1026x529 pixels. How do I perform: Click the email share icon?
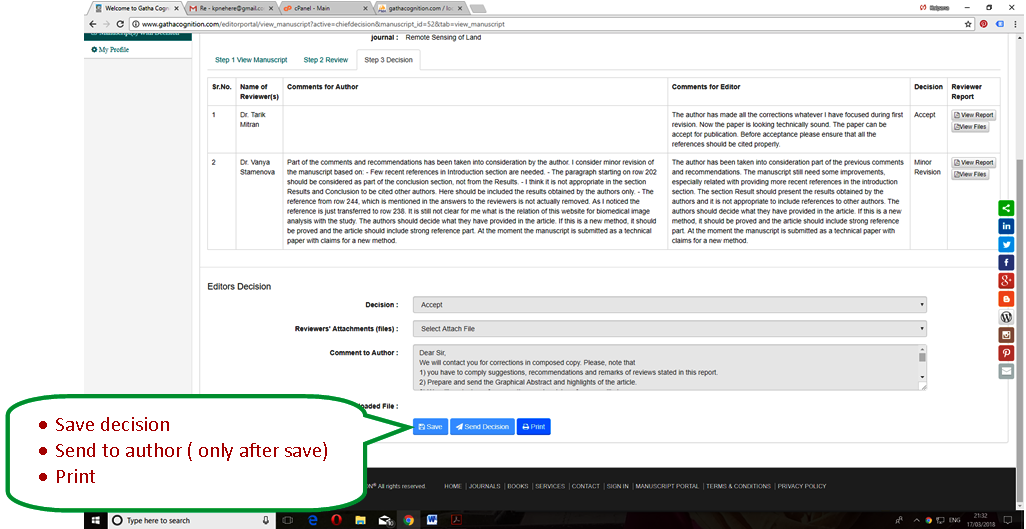coord(1006,371)
